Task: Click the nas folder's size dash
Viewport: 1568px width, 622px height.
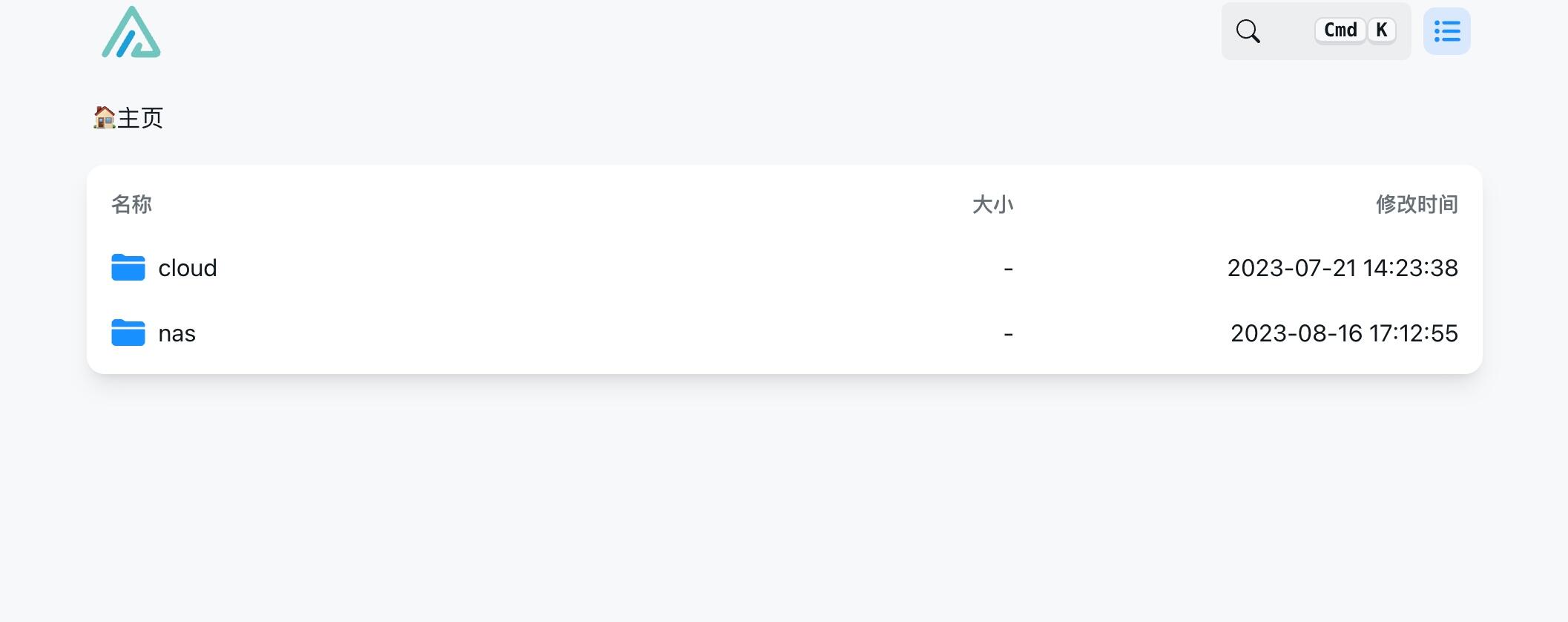Action: 1008,333
